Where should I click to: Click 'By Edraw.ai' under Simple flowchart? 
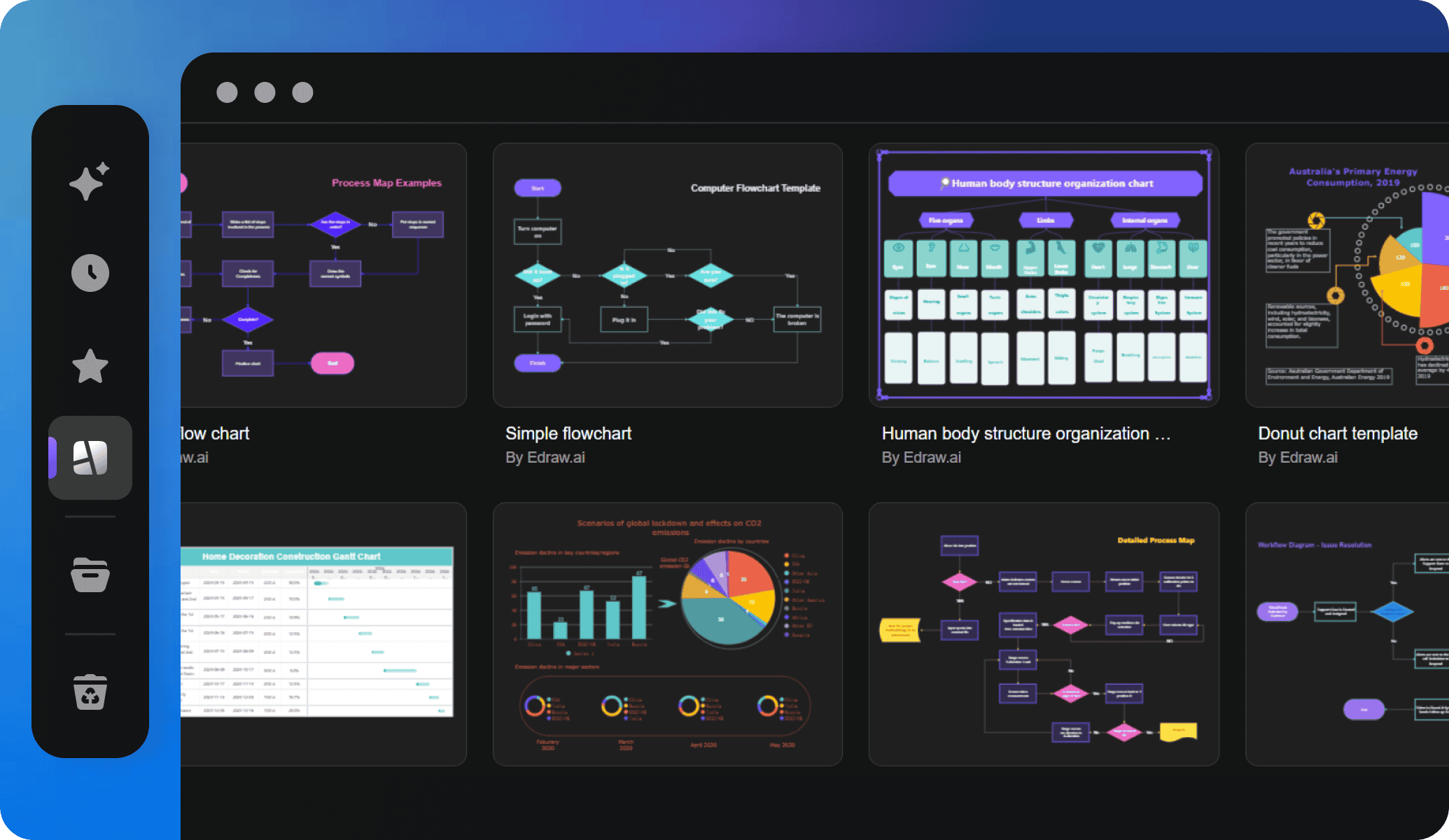click(x=545, y=457)
